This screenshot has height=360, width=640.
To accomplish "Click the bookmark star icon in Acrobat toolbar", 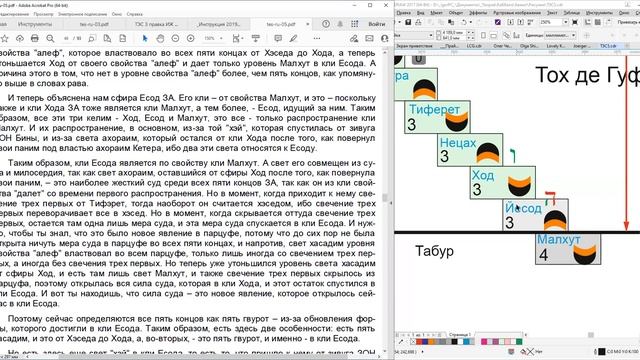I will click(4, 38).
